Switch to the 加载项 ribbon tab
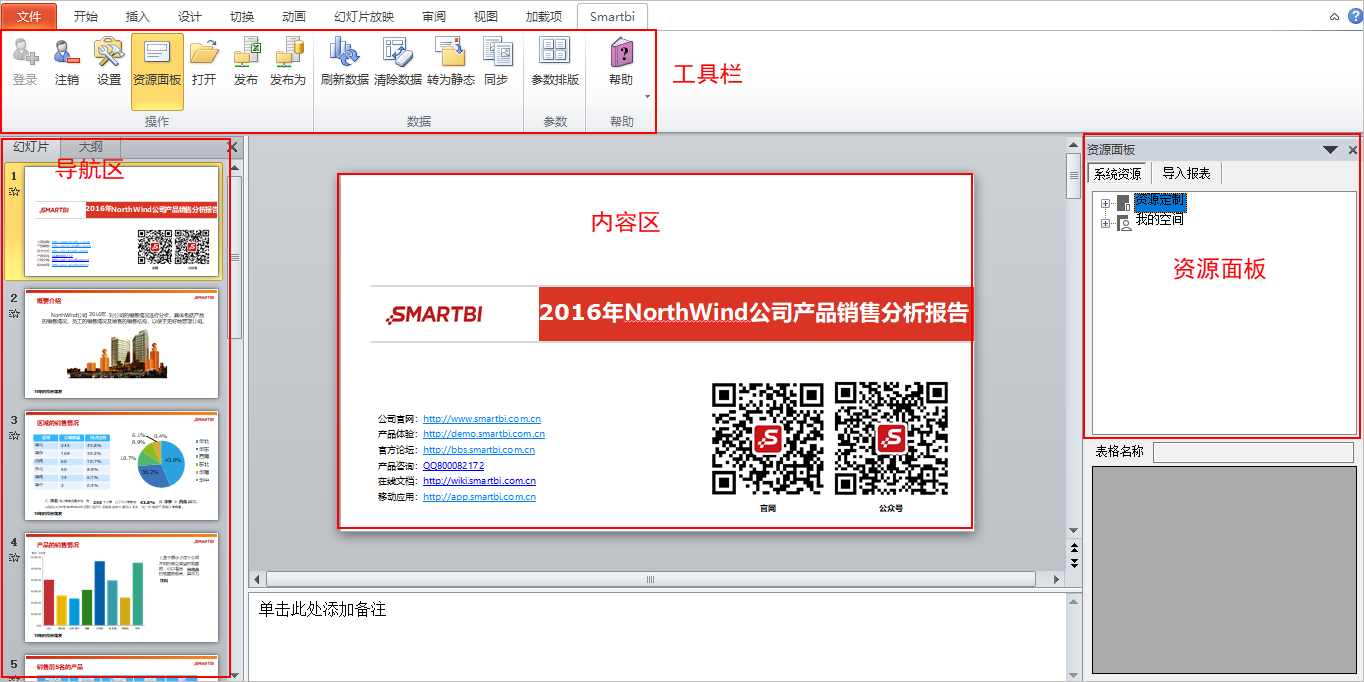The width and height of the screenshot is (1364, 682). (544, 17)
